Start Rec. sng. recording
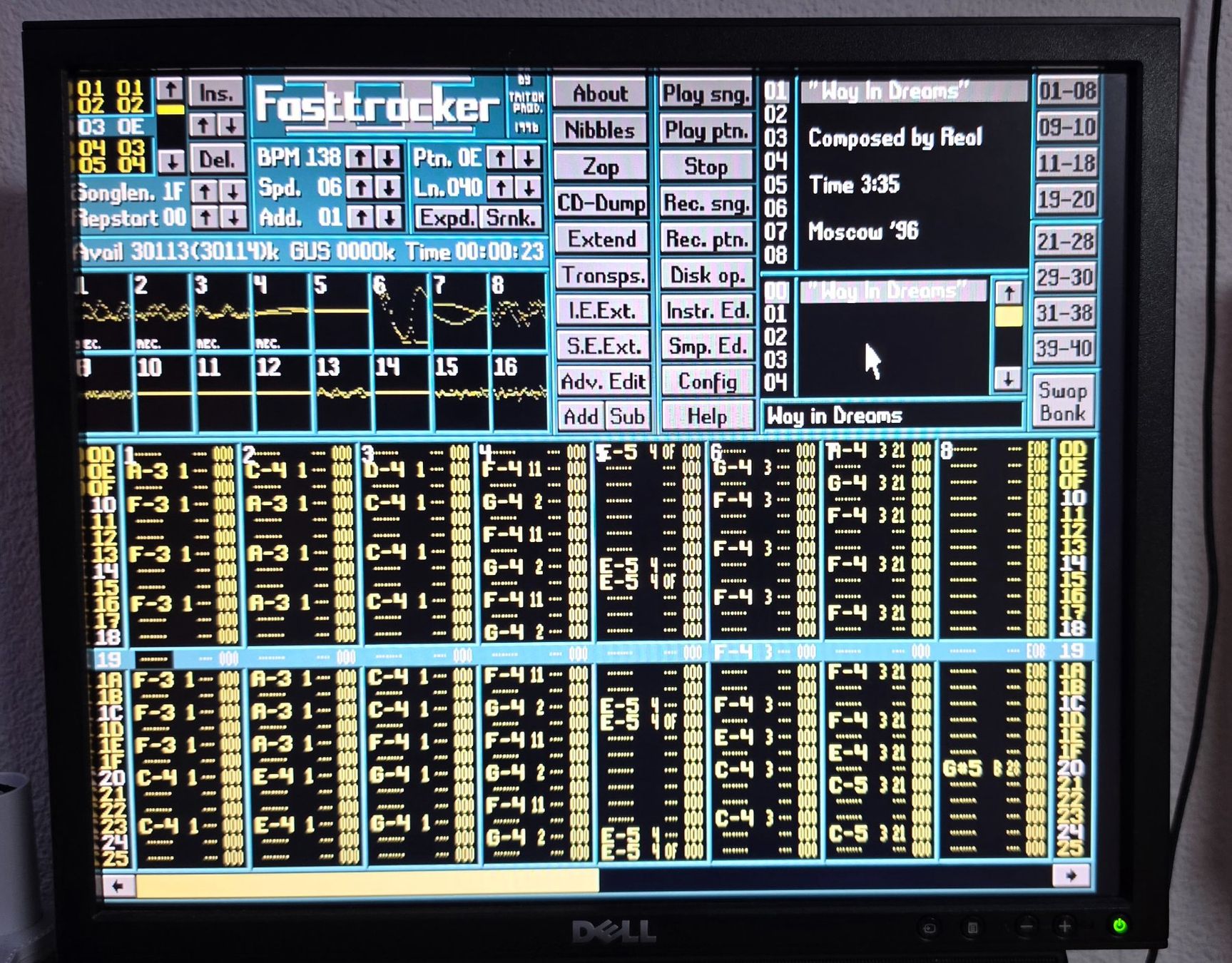 click(x=706, y=203)
